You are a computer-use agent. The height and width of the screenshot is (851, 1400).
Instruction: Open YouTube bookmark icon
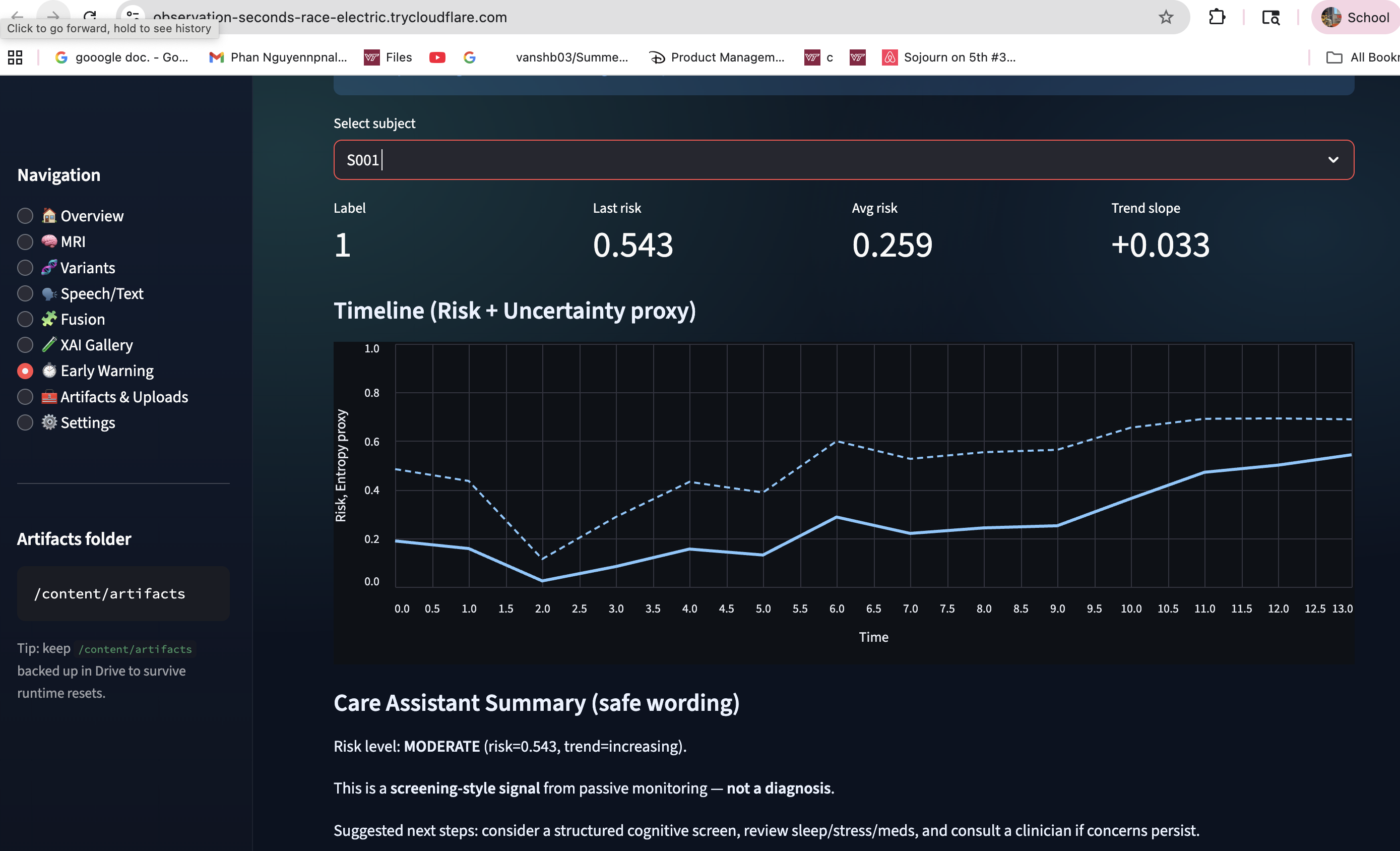click(437, 57)
